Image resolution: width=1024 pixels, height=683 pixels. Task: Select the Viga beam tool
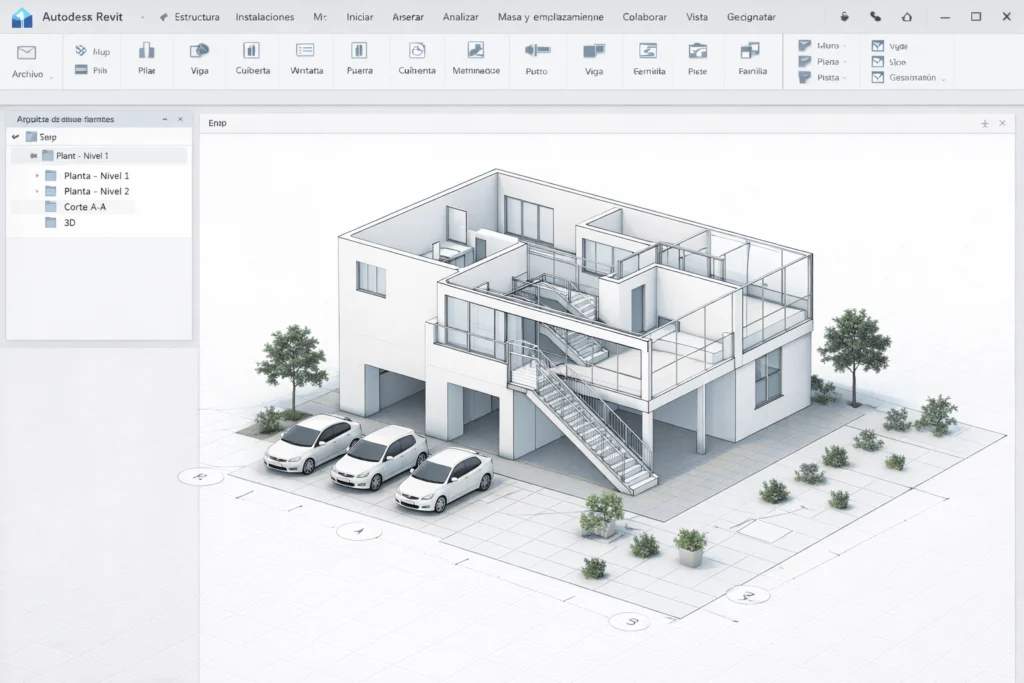[x=199, y=60]
